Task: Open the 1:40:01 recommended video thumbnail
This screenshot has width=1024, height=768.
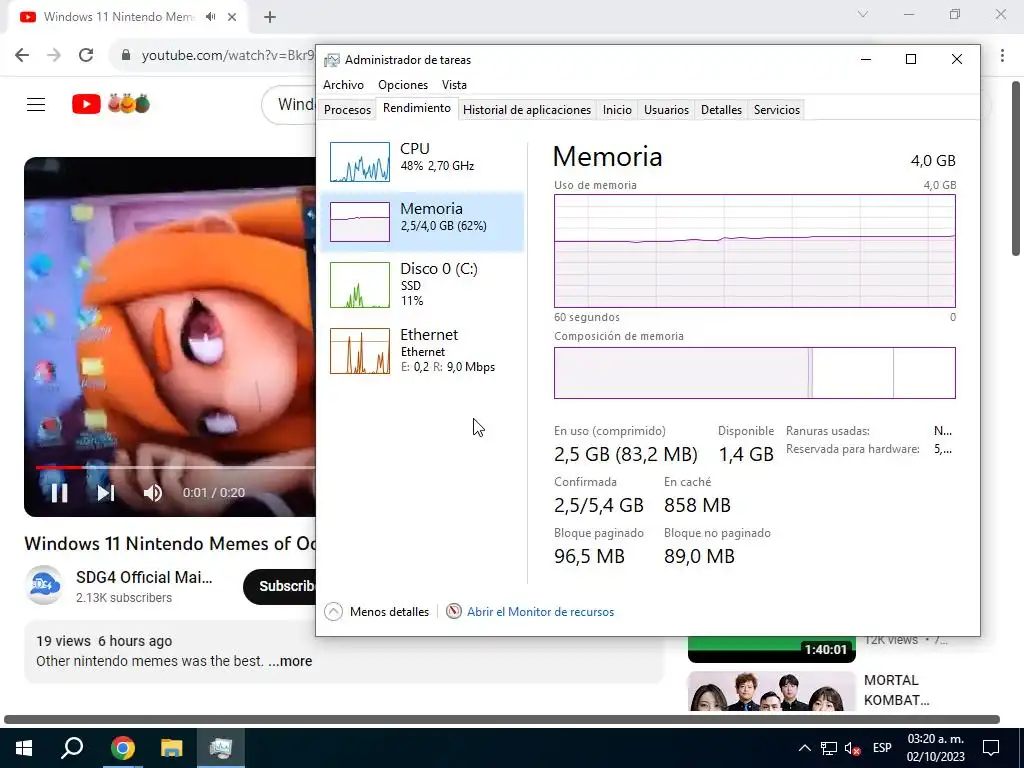Action: pos(771,649)
